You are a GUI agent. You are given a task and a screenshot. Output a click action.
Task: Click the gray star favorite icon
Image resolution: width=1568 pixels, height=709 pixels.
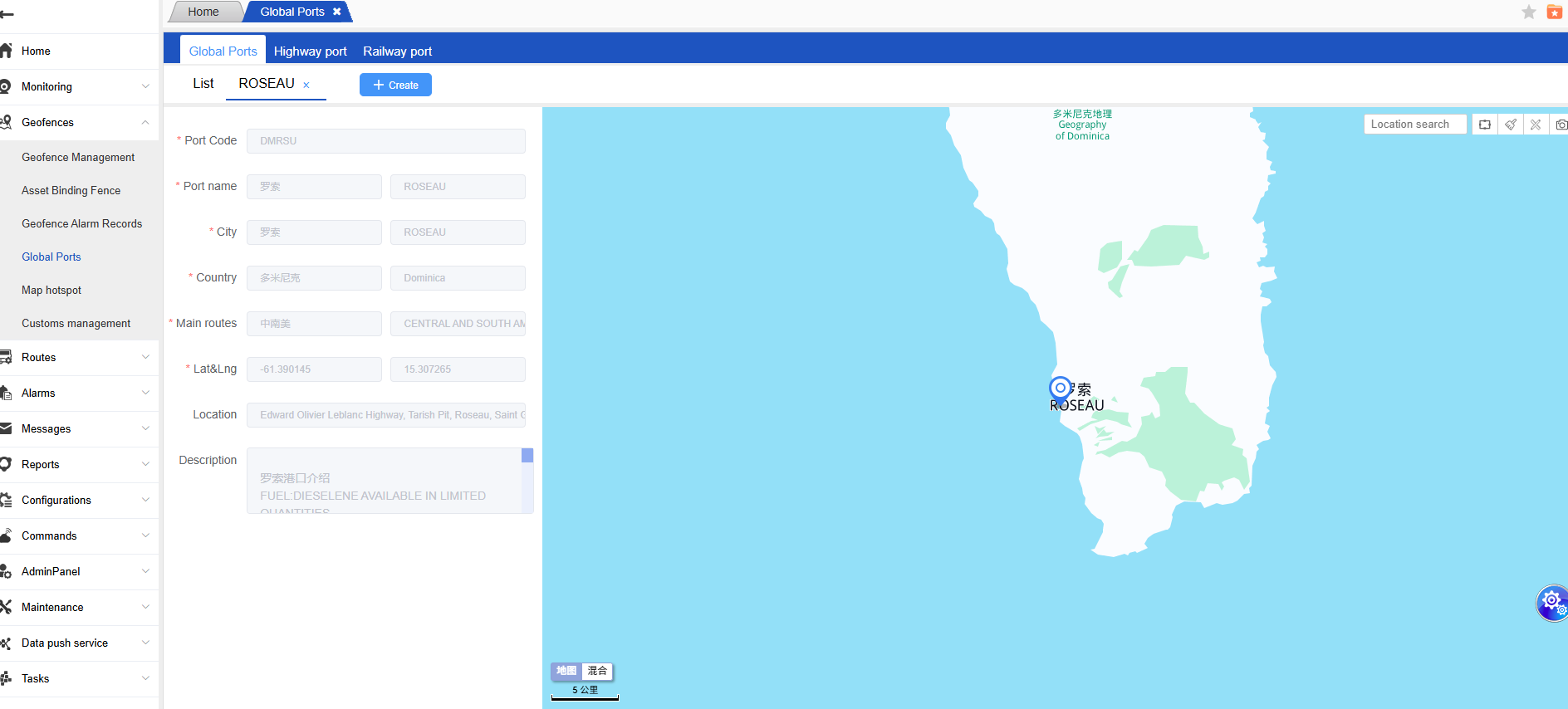[1528, 12]
